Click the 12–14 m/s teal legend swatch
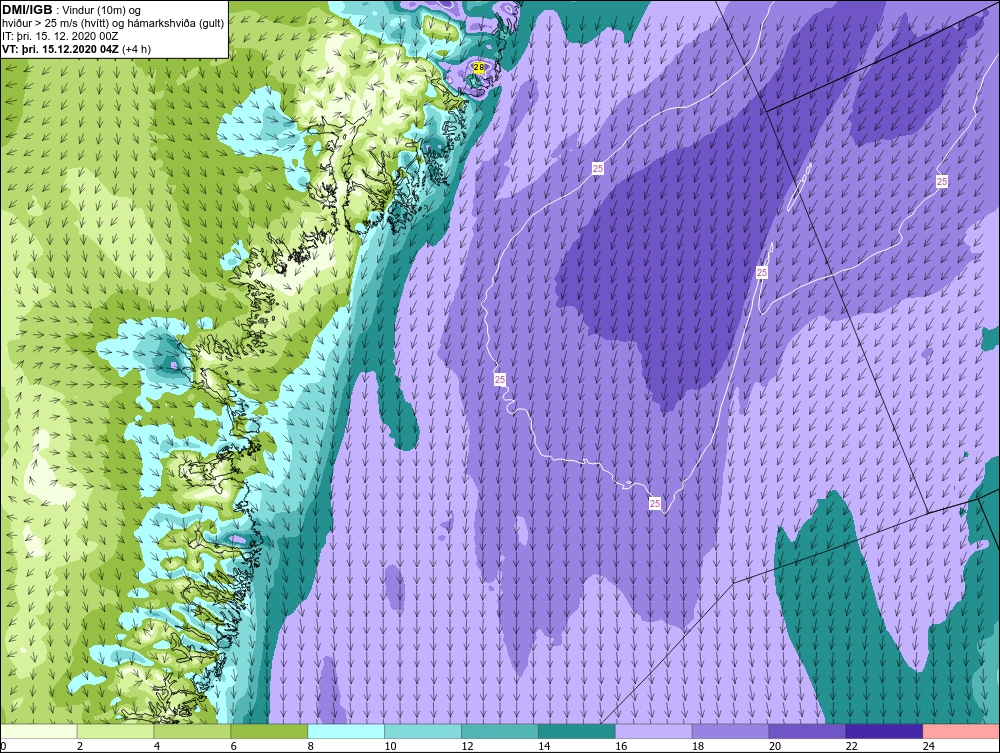The height and width of the screenshot is (753, 1000). click(499, 731)
